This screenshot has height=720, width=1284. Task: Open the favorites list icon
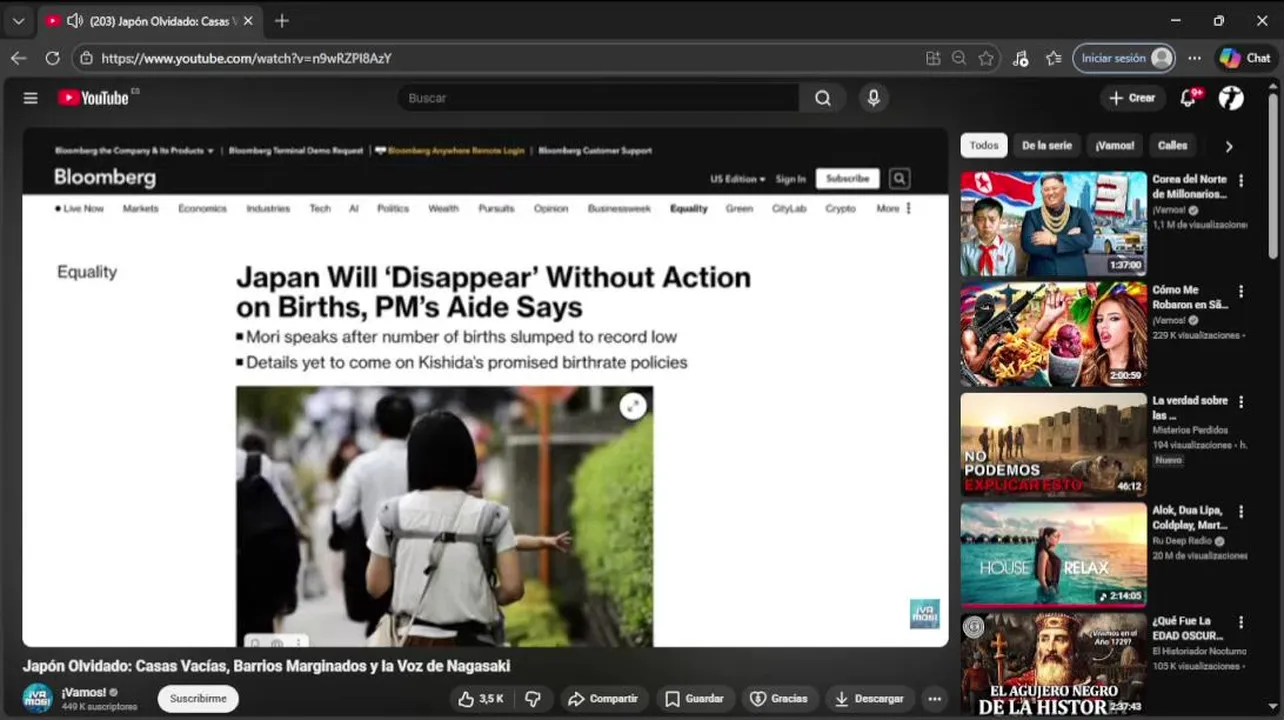point(1053,58)
